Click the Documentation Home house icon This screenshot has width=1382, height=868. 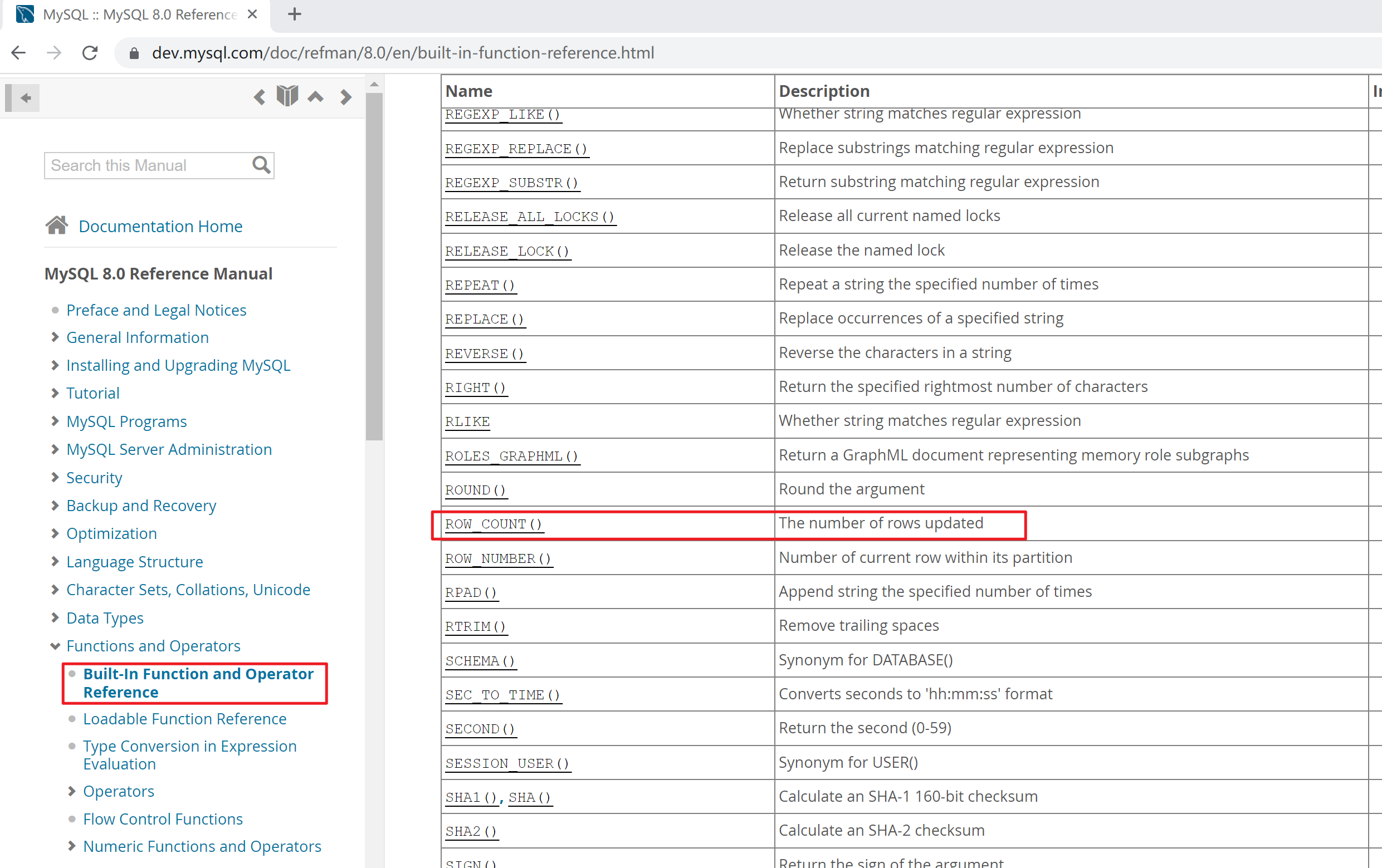57,225
